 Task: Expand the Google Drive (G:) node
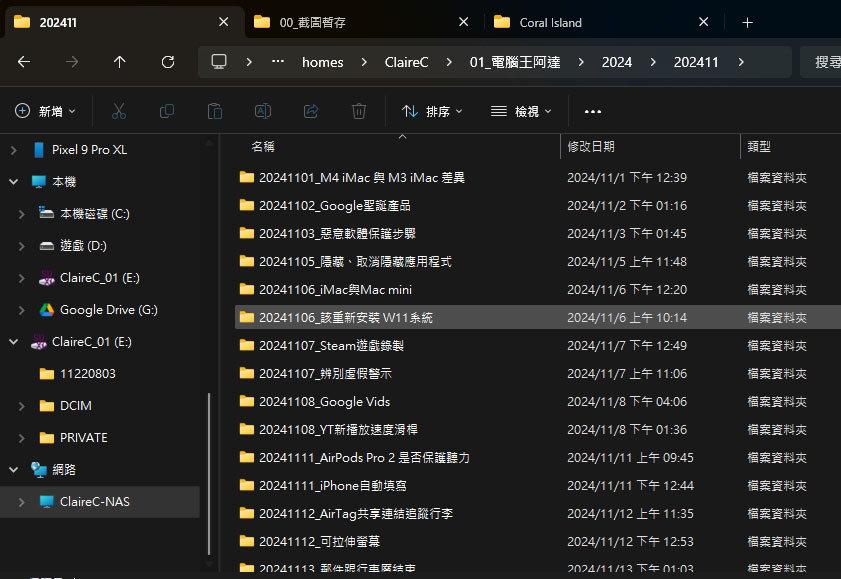[21, 310]
